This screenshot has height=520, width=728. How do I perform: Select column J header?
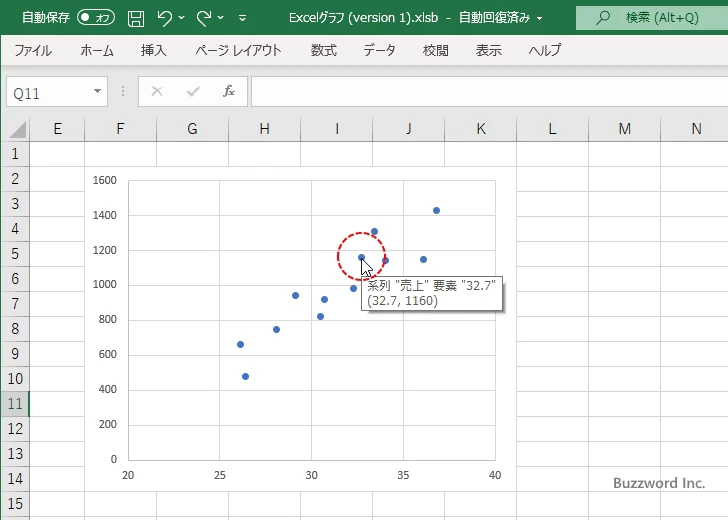point(409,129)
